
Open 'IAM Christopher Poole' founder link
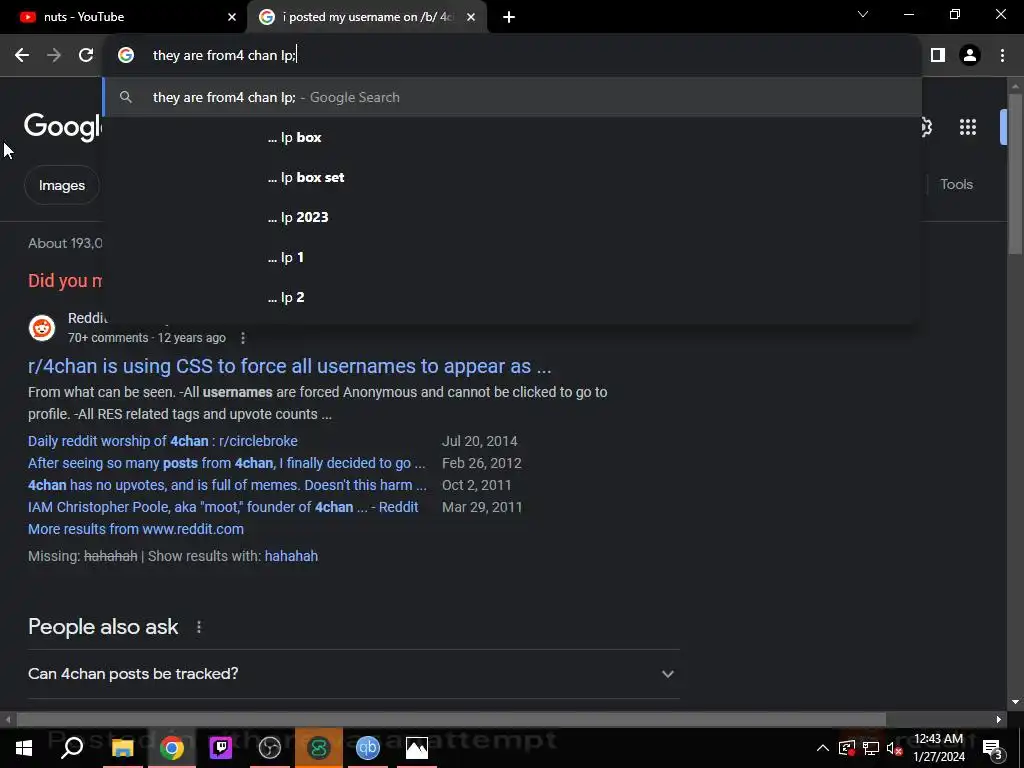[x=223, y=507]
